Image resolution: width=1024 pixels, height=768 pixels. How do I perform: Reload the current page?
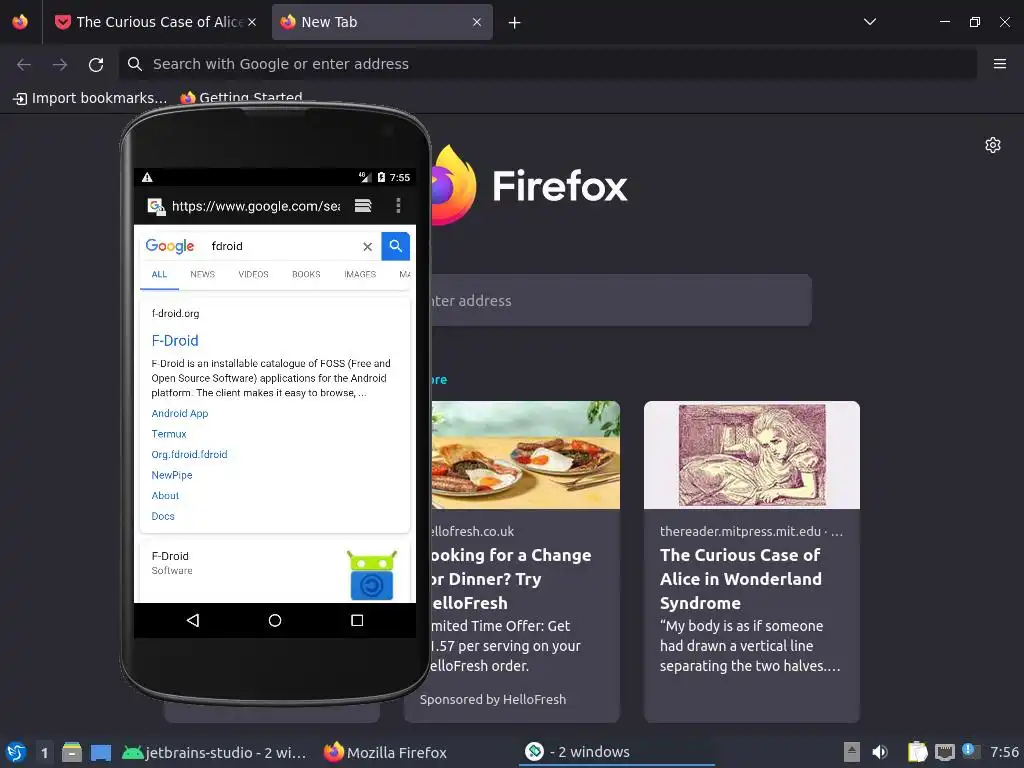click(96, 64)
